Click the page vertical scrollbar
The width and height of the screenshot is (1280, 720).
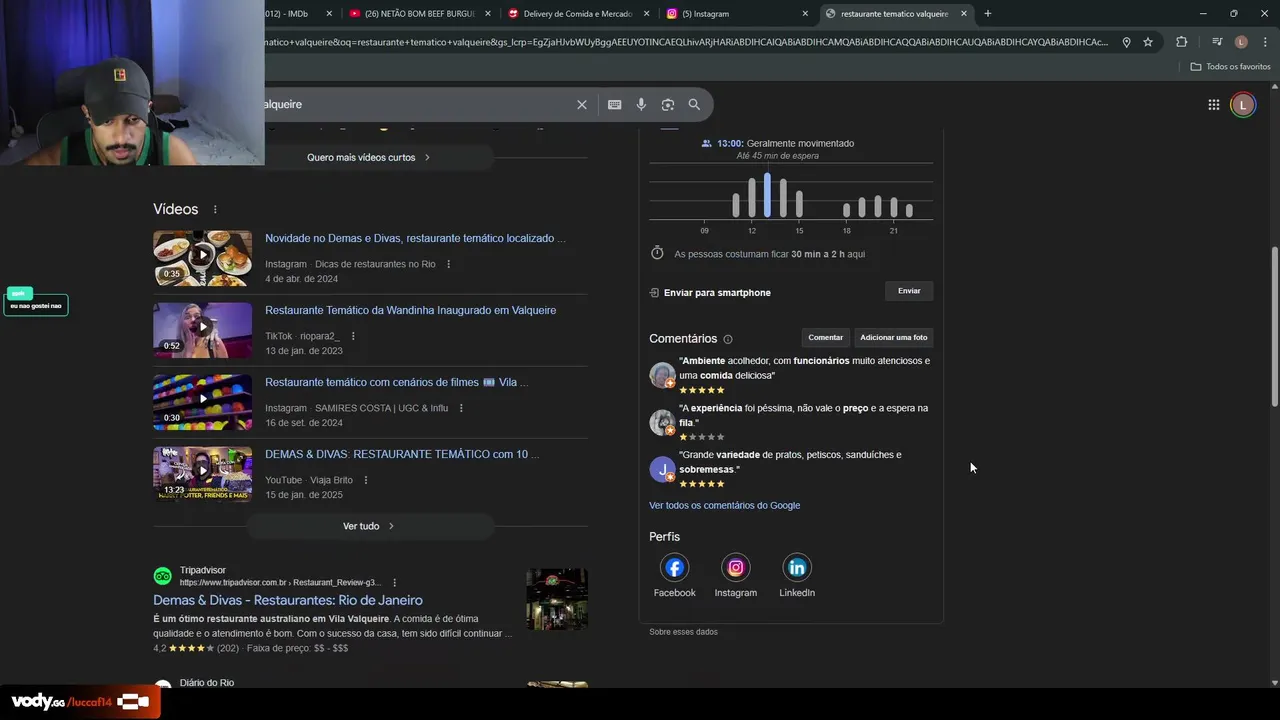[1274, 328]
